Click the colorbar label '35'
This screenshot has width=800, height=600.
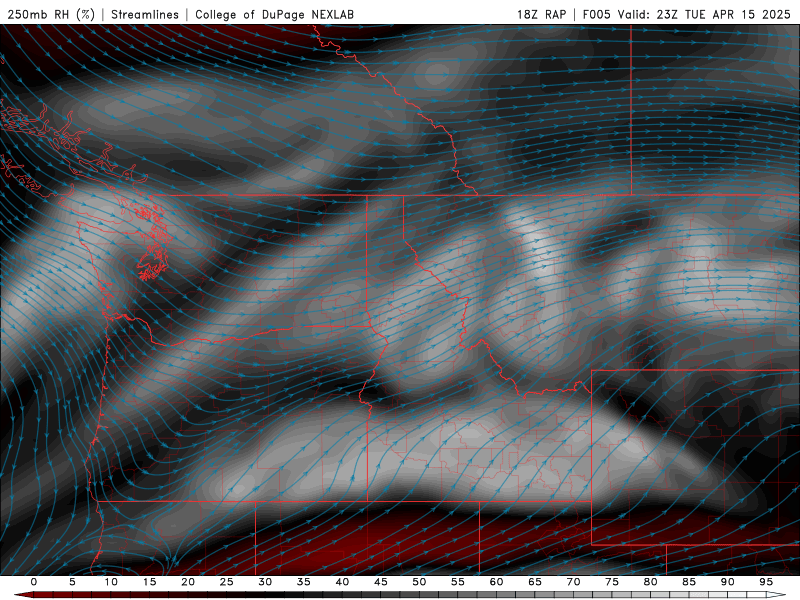(x=304, y=582)
